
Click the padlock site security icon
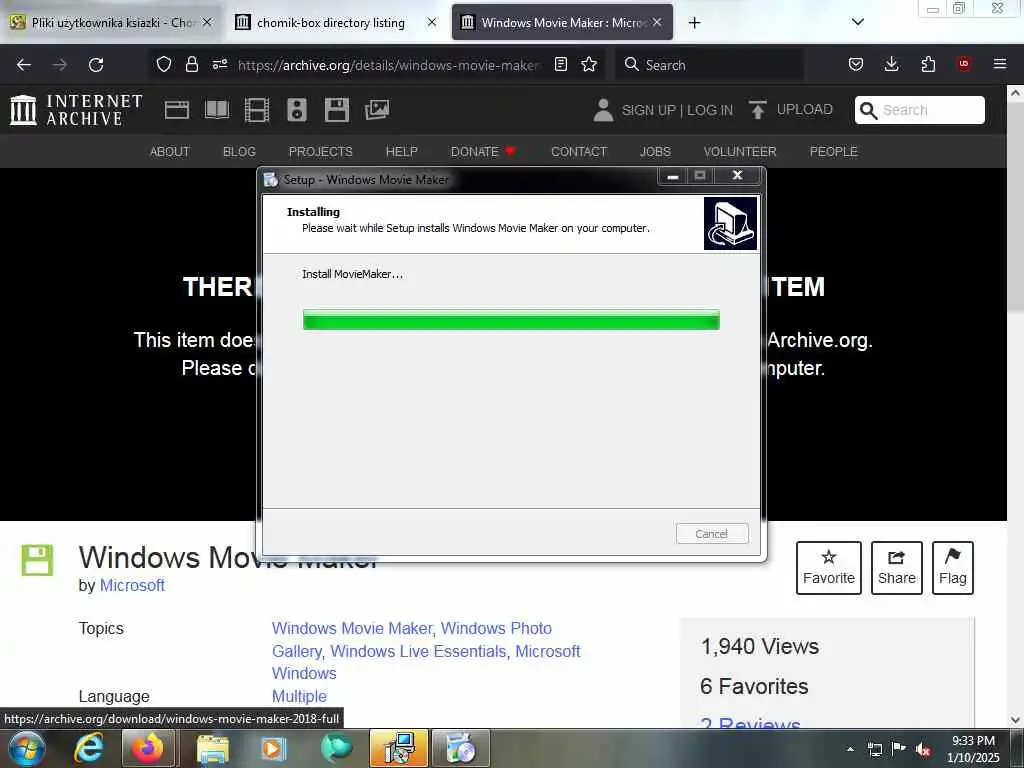(191, 64)
